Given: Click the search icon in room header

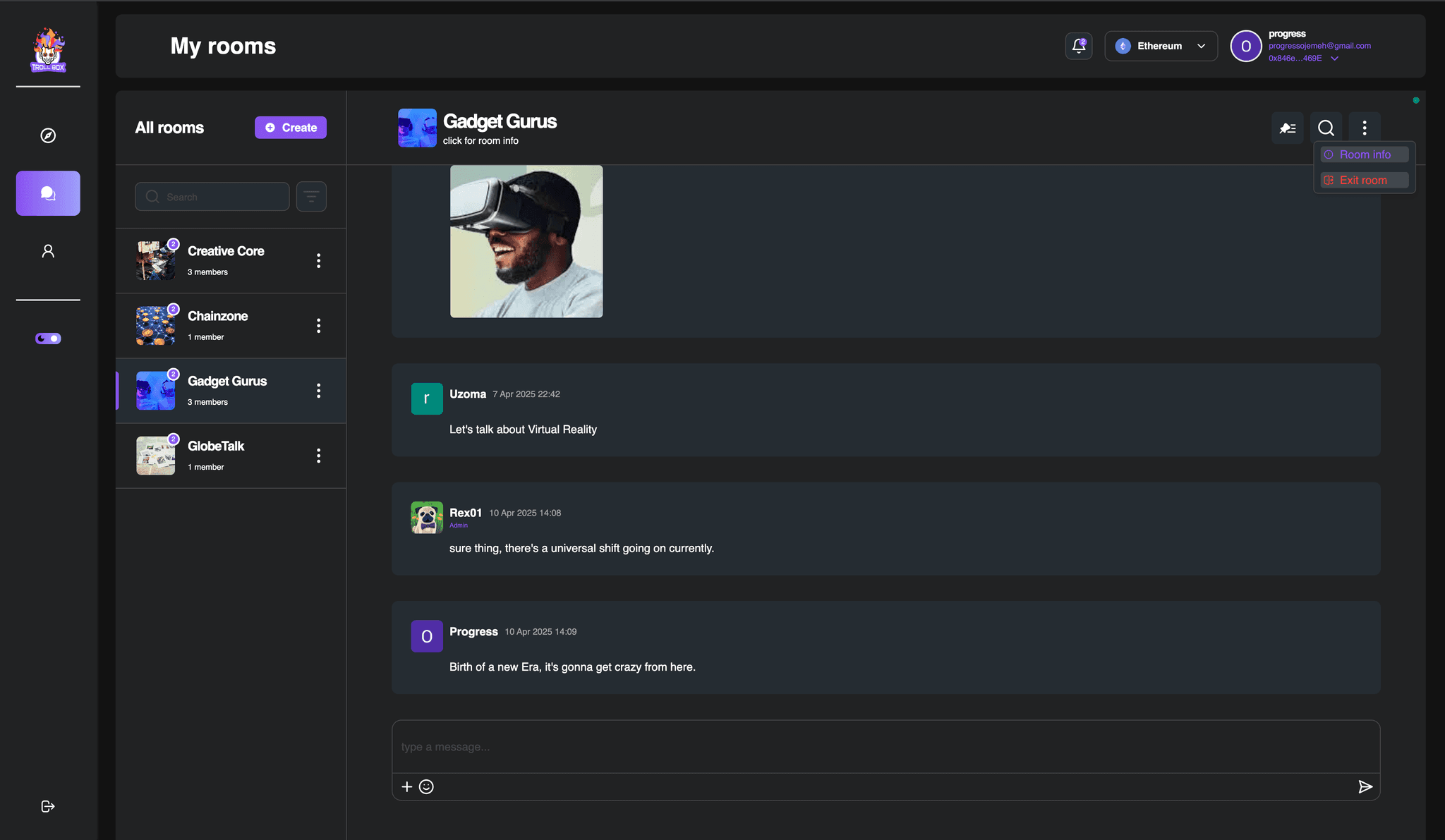Looking at the screenshot, I should pos(1326,128).
